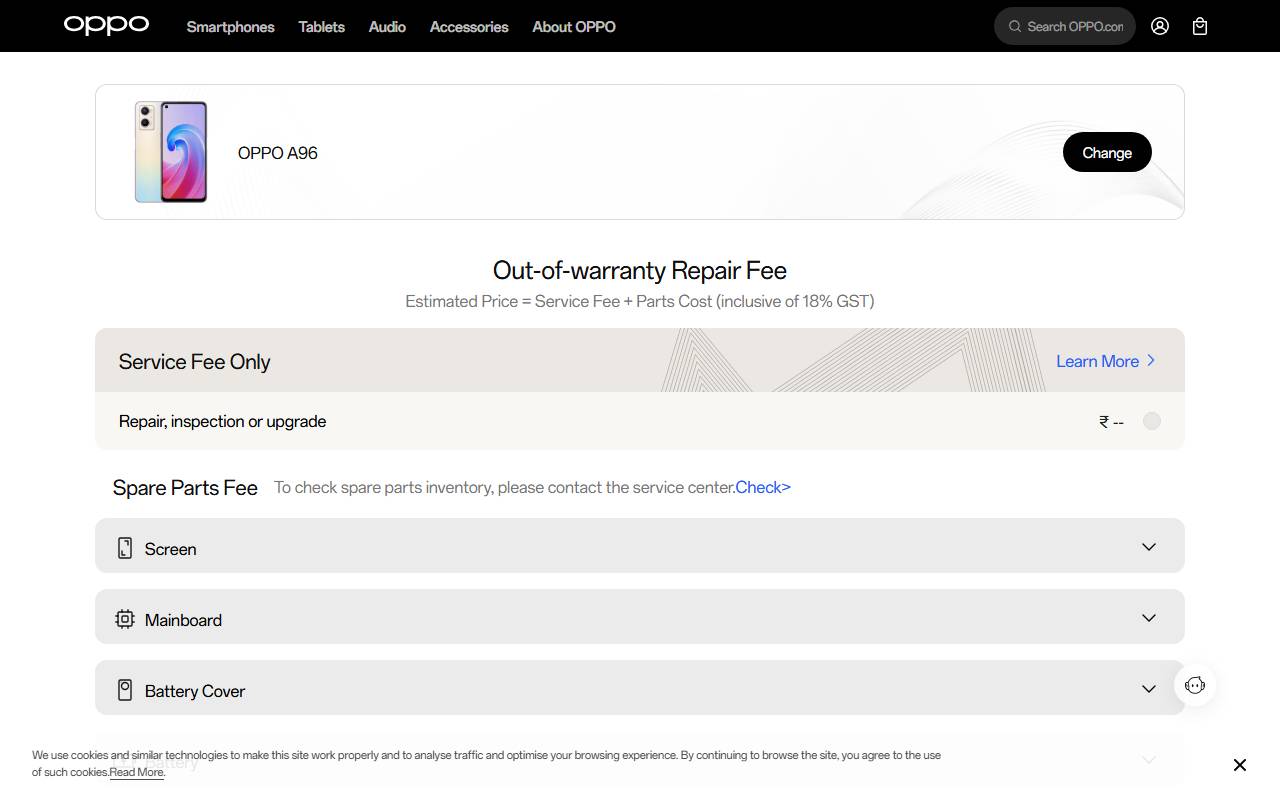Open the chat support robot icon
Image resolution: width=1280 pixels, height=800 pixels.
(1195, 685)
